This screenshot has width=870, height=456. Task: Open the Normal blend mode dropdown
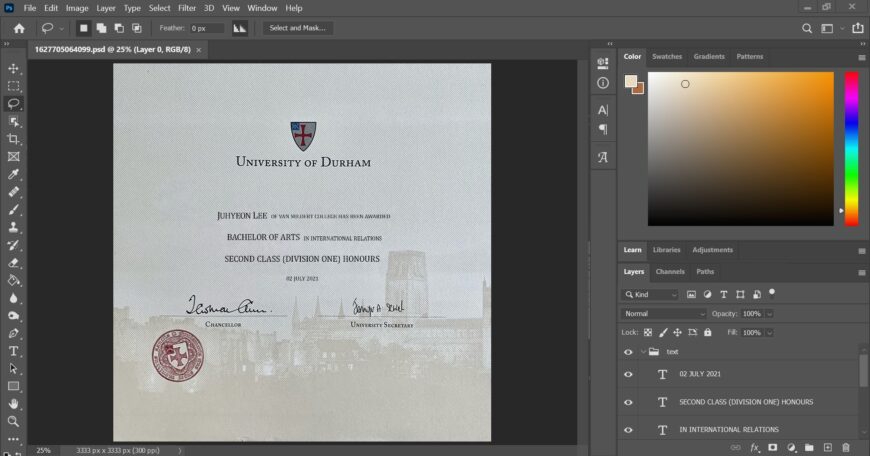[x=664, y=313]
